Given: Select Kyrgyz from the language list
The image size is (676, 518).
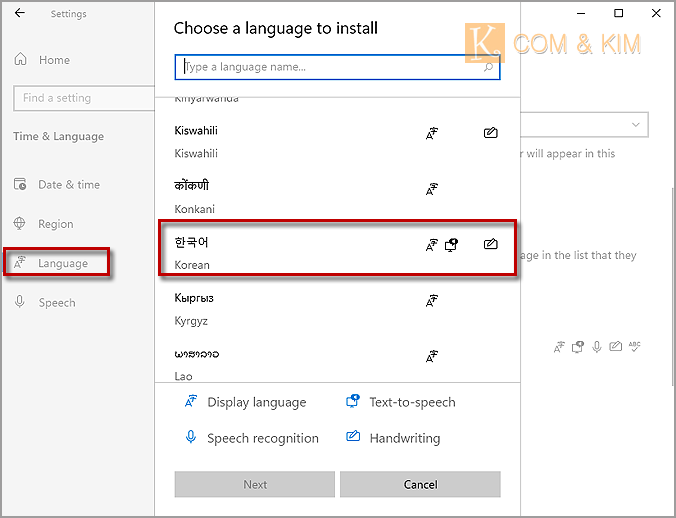Looking at the screenshot, I should (x=337, y=309).
